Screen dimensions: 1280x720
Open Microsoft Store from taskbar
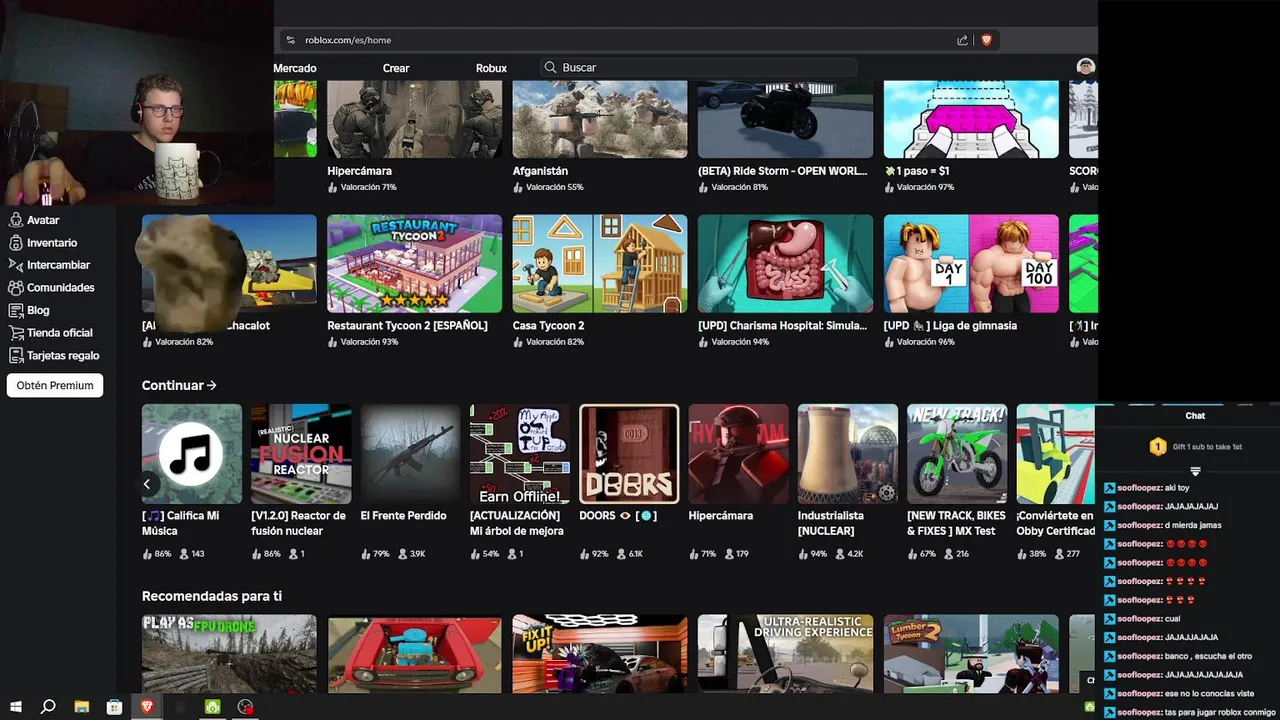click(x=115, y=707)
